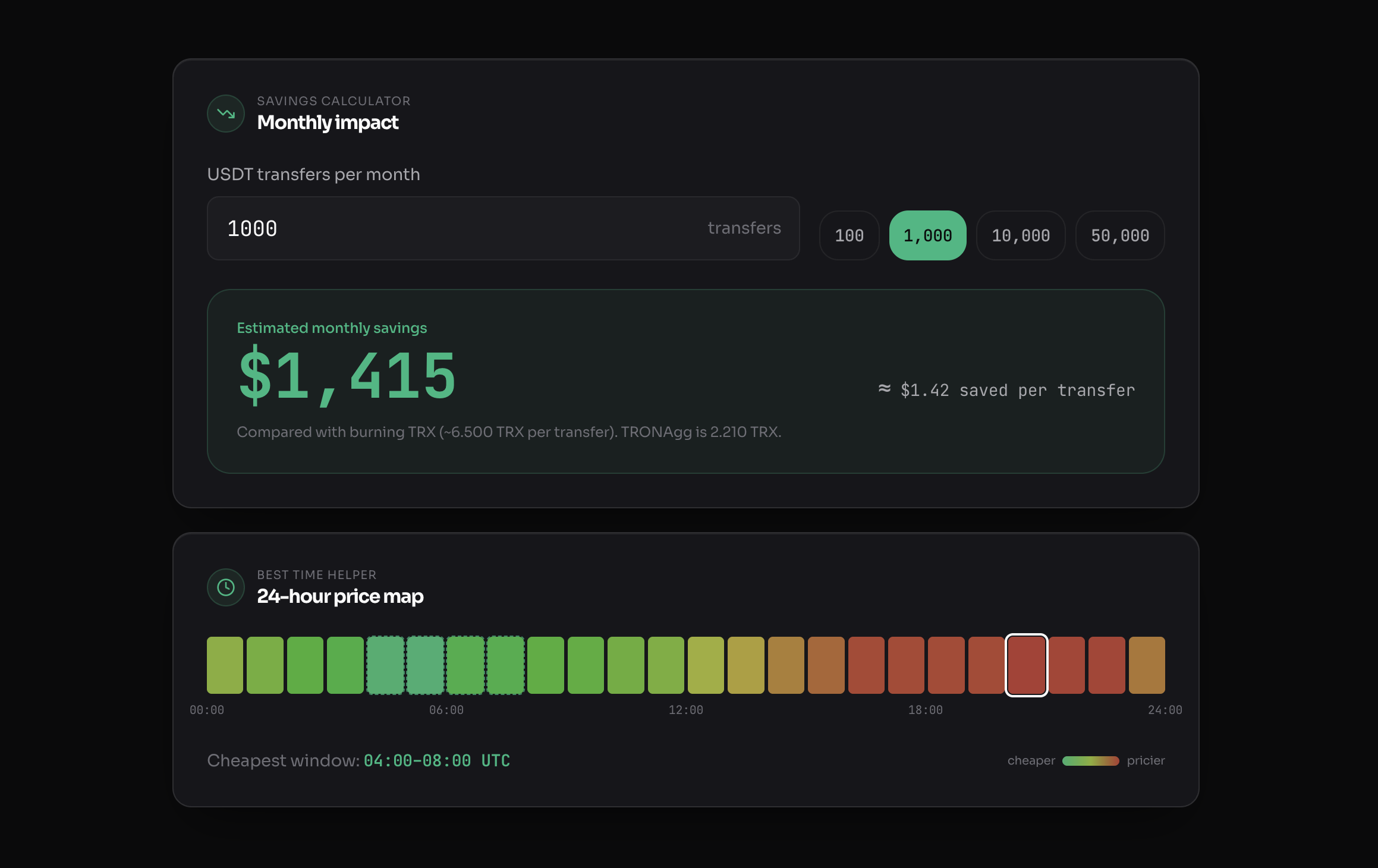Select the 16:00–17:00 hour block
Image resolution: width=1378 pixels, height=868 pixels.
[866, 665]
